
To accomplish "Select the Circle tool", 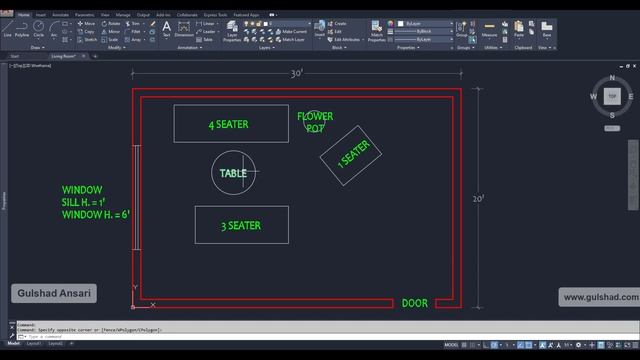I will point(38,29).
